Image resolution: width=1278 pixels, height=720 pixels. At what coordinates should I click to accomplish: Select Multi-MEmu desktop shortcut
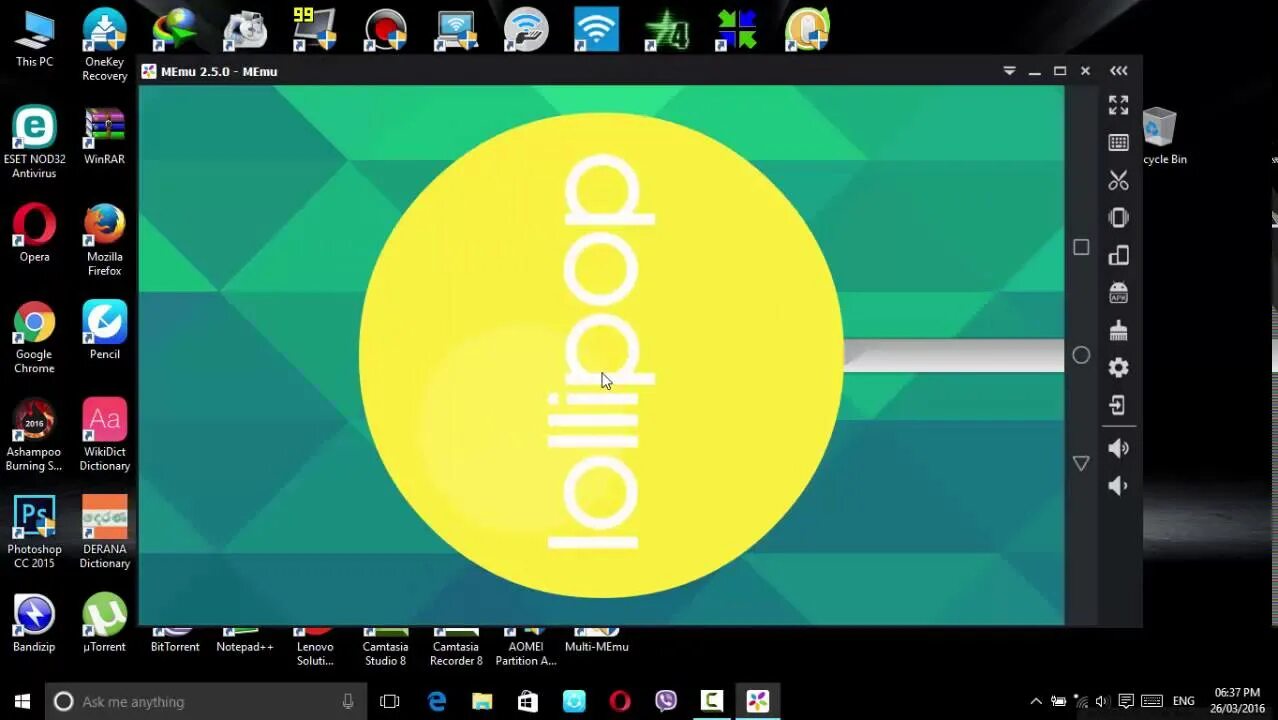click(597, 640)
